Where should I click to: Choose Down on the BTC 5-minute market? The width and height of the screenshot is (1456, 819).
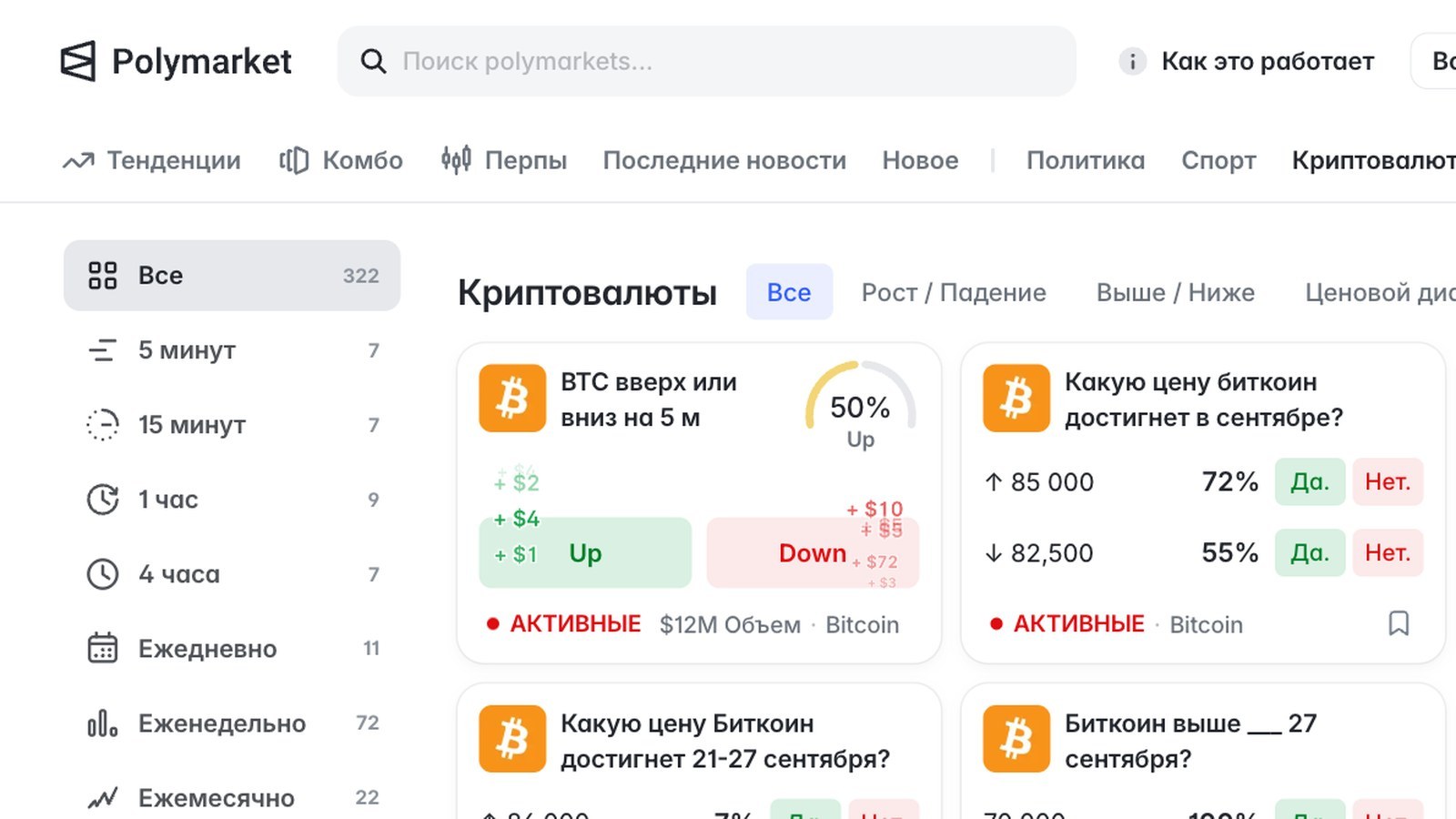coord(813,552)
